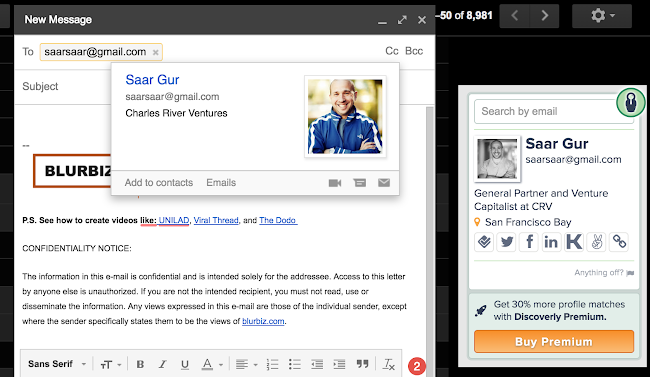Show the Cc field
Viewport: 650px width, 377px height.
coord(392,51)
